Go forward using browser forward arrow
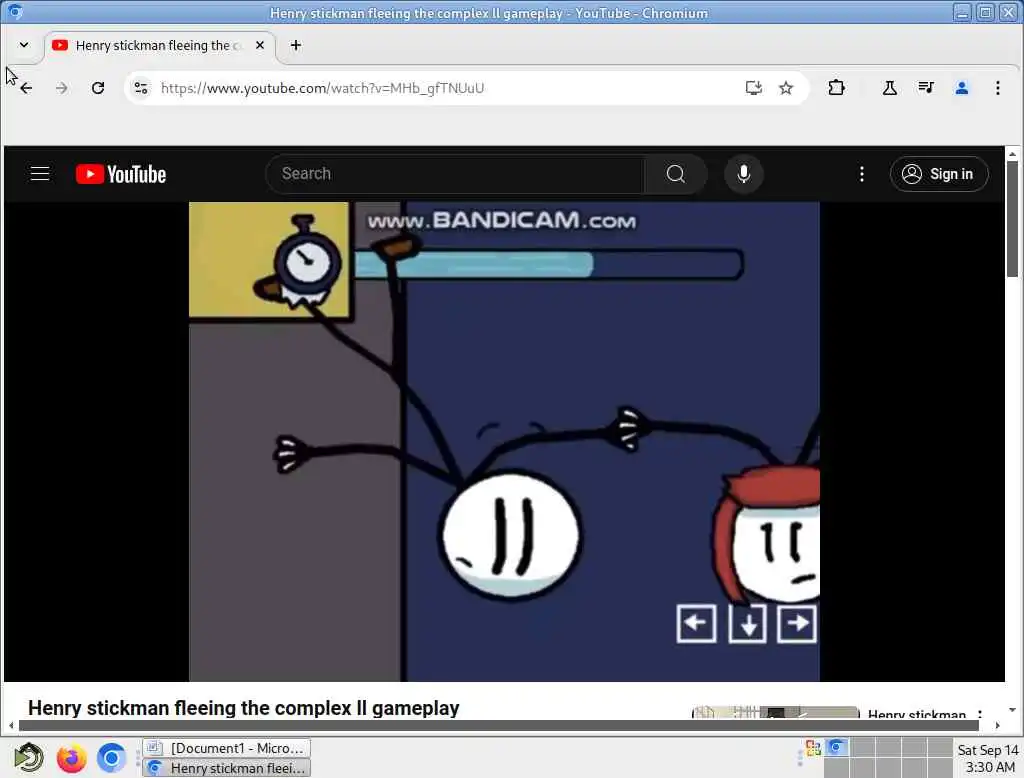1024x778 pixels. coord(62,88)
